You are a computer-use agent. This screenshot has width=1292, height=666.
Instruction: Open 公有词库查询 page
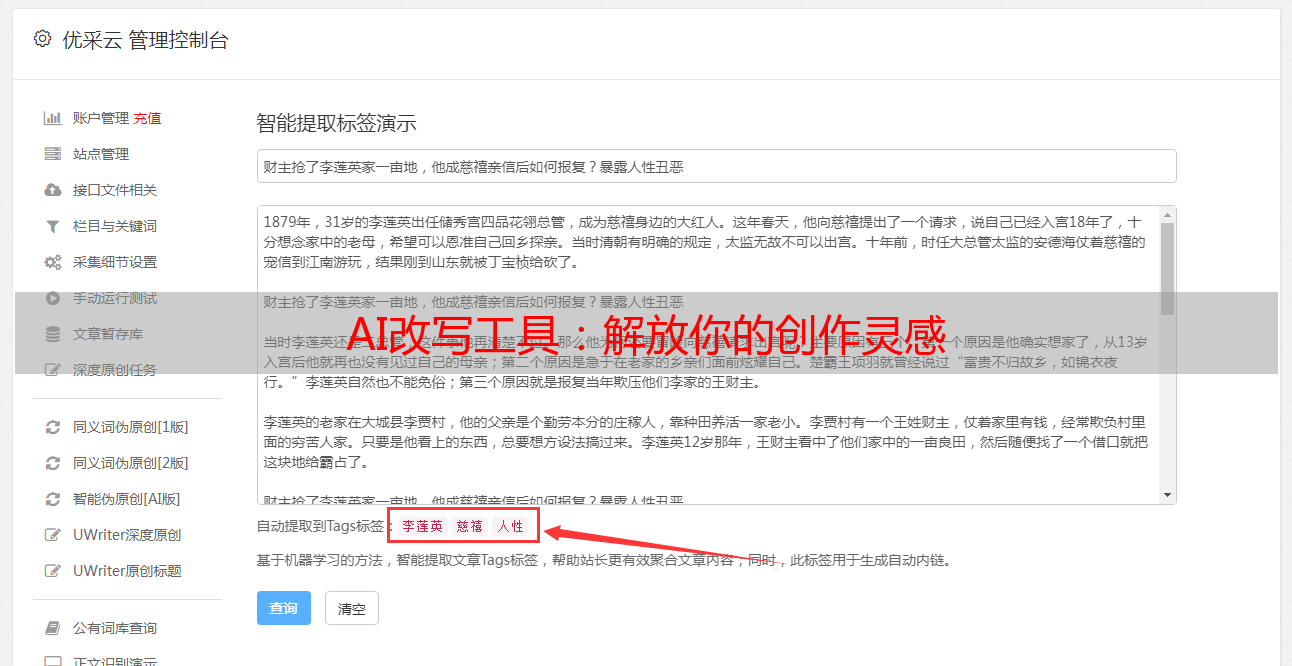[x=115, y=628]
